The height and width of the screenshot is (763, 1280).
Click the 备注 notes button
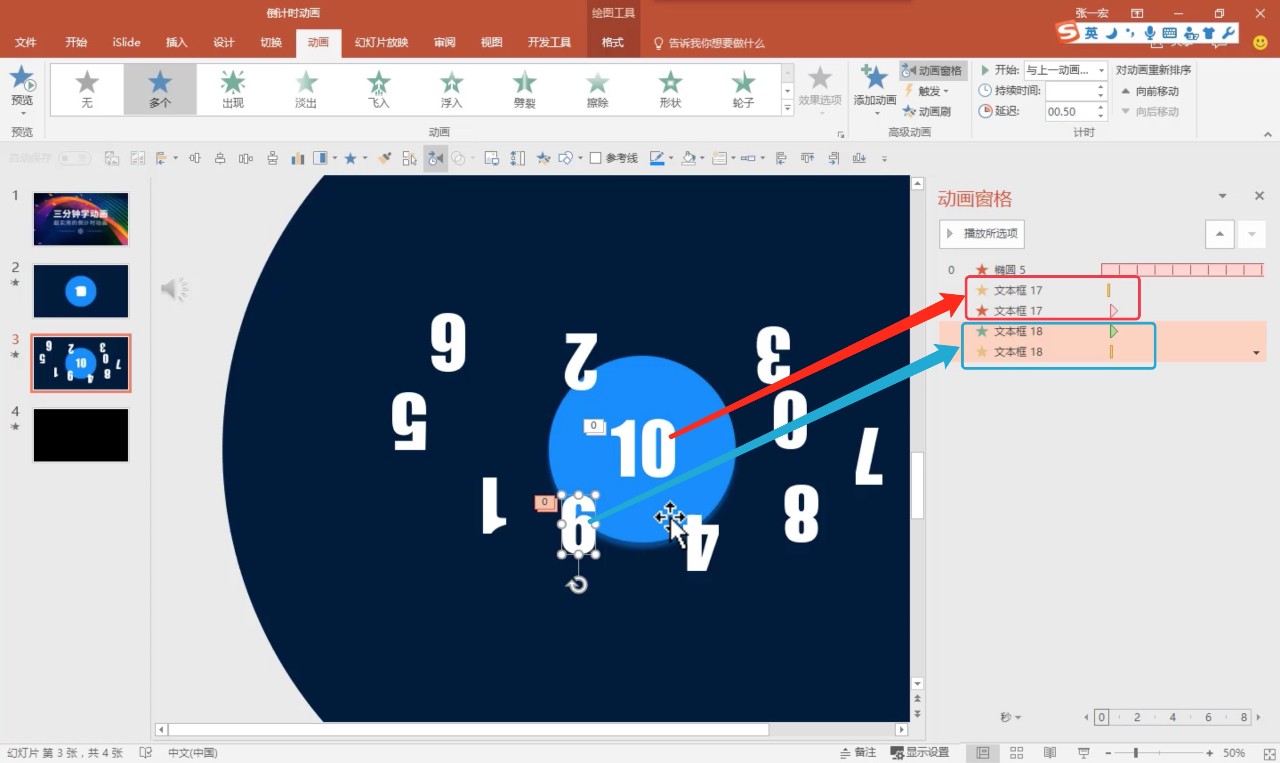coord(857,752)
